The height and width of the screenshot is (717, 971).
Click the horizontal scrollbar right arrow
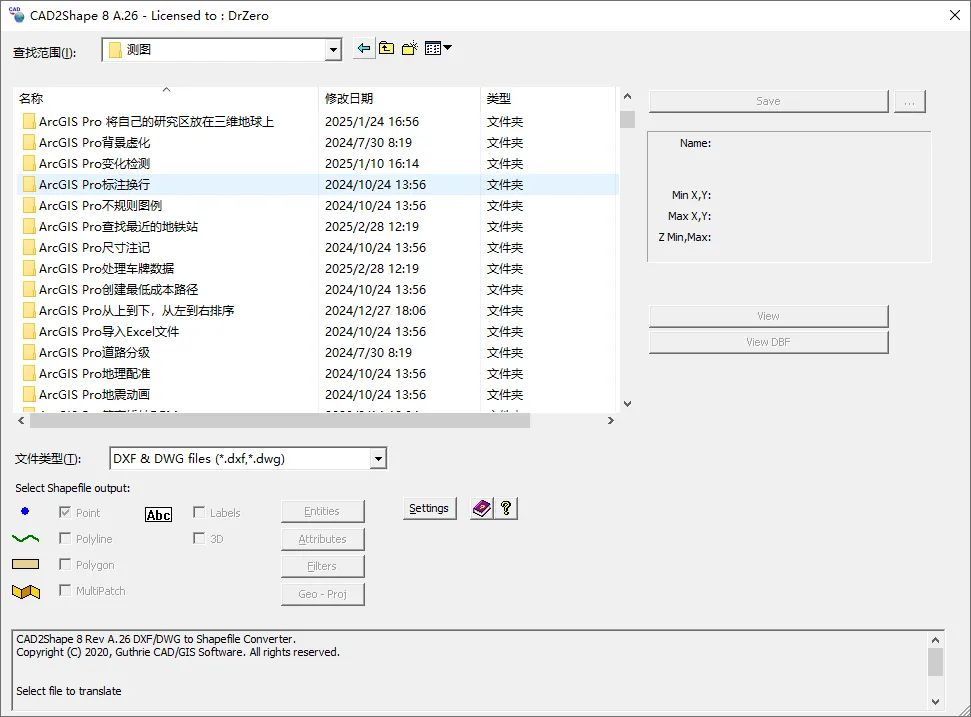pos(611,420)
